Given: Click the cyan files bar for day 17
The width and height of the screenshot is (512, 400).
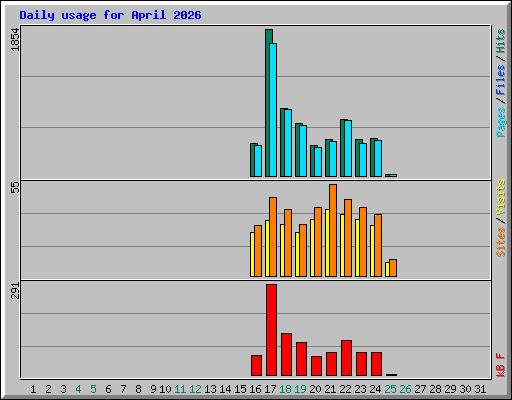Looking at the screenshot, I should click(273, 110).
